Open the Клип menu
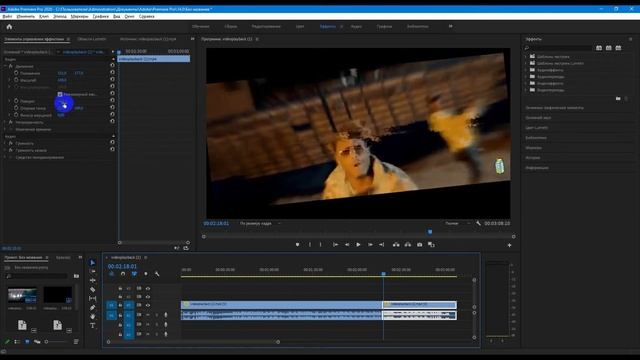 (x=44, y=16)
